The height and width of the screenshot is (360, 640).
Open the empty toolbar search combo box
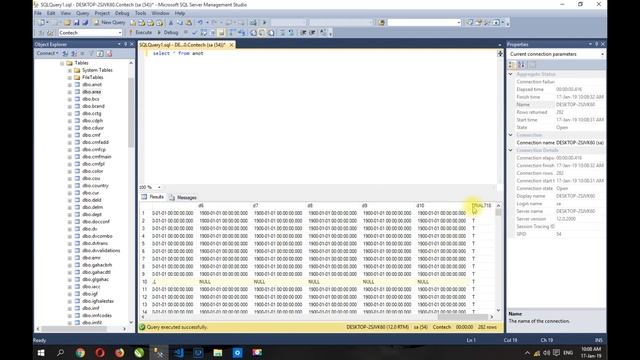(x=424, y=22)
